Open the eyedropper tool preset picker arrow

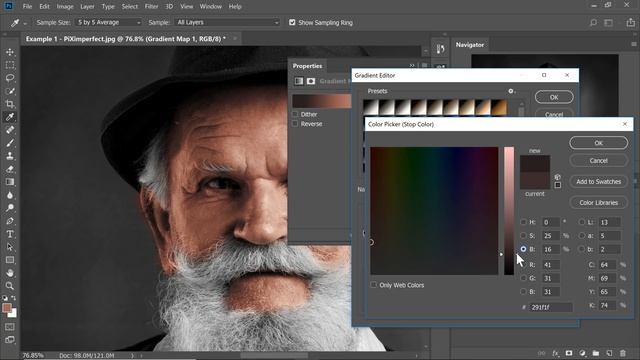(x=25, y=23)
